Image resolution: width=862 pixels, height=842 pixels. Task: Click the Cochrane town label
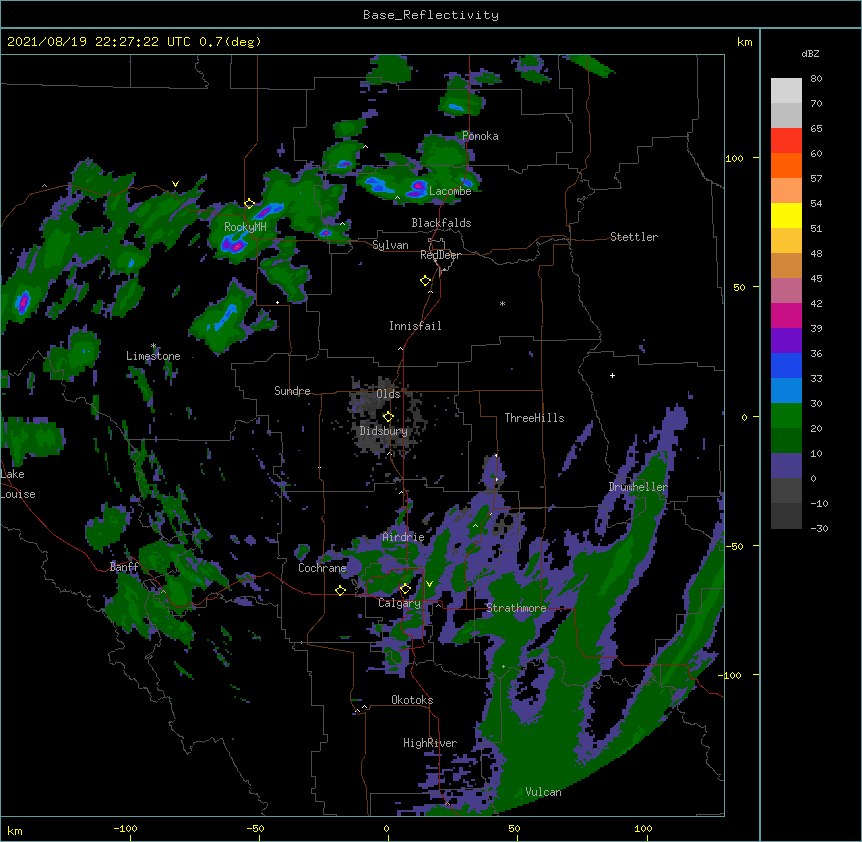click(322, 568)
